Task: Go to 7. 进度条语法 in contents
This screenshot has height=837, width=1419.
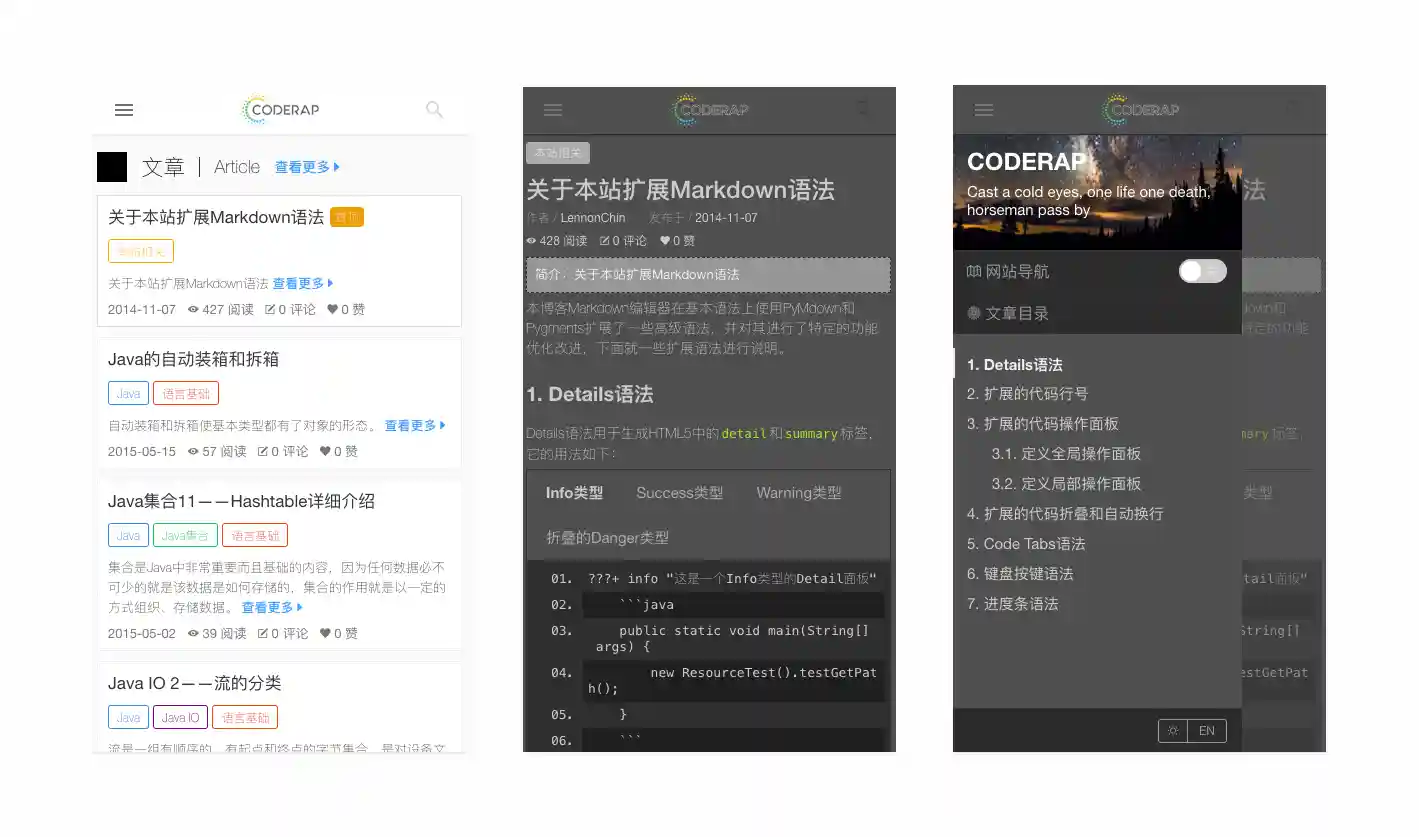Action: [1013, 604]
